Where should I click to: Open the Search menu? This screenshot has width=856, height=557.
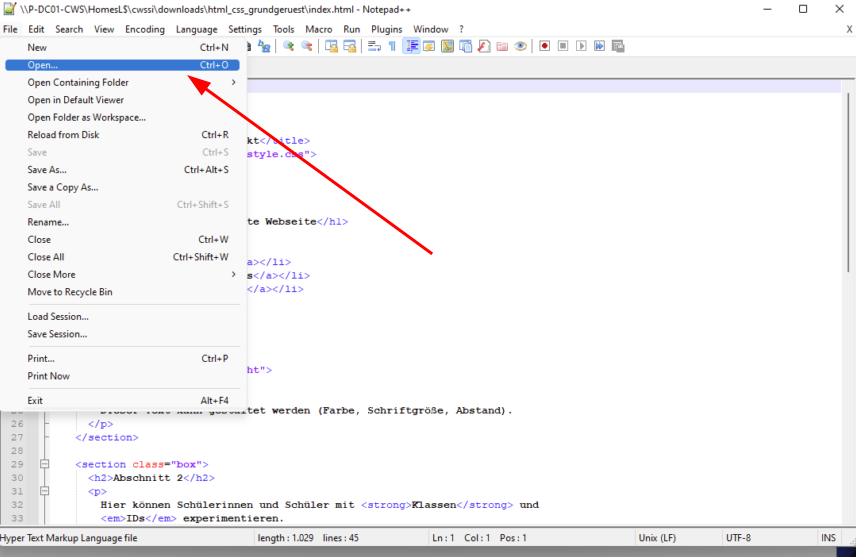coord(69,29)
